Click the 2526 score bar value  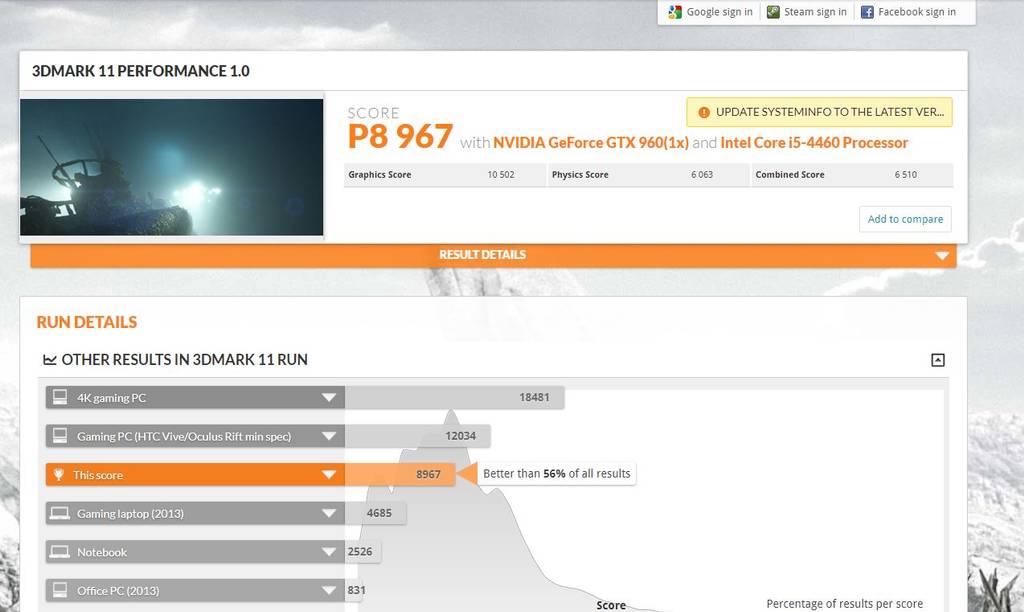360,551
